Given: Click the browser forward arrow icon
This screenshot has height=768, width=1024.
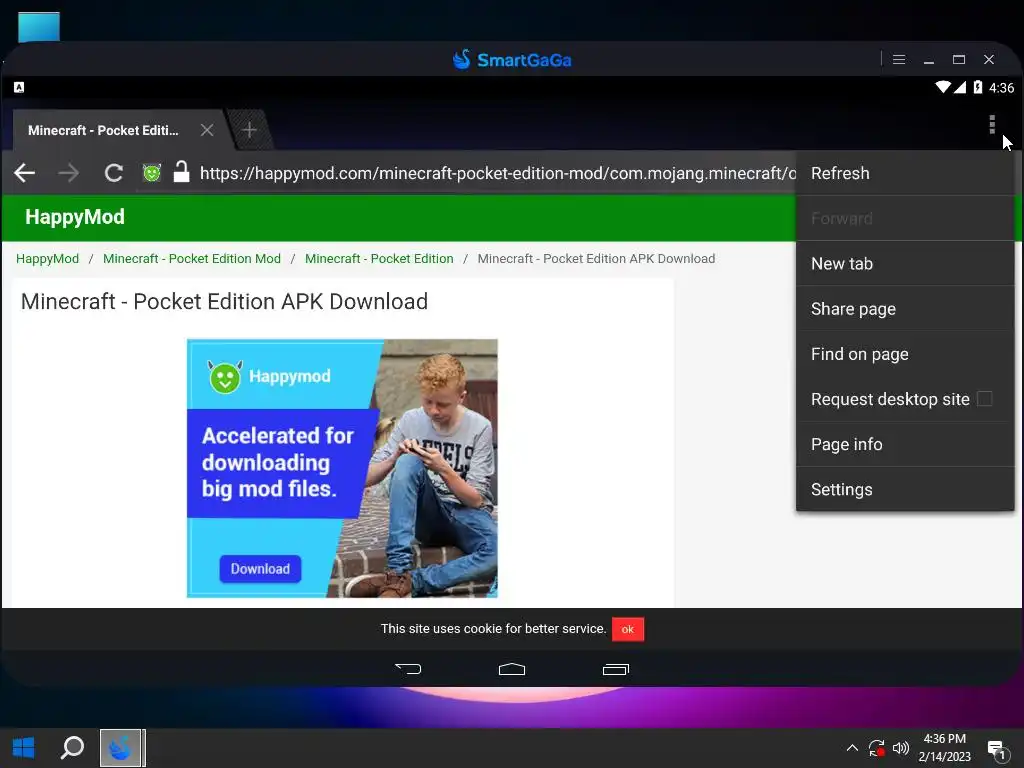Looking at the screenshot, I should pyautogui.click(x=69, y=173).
